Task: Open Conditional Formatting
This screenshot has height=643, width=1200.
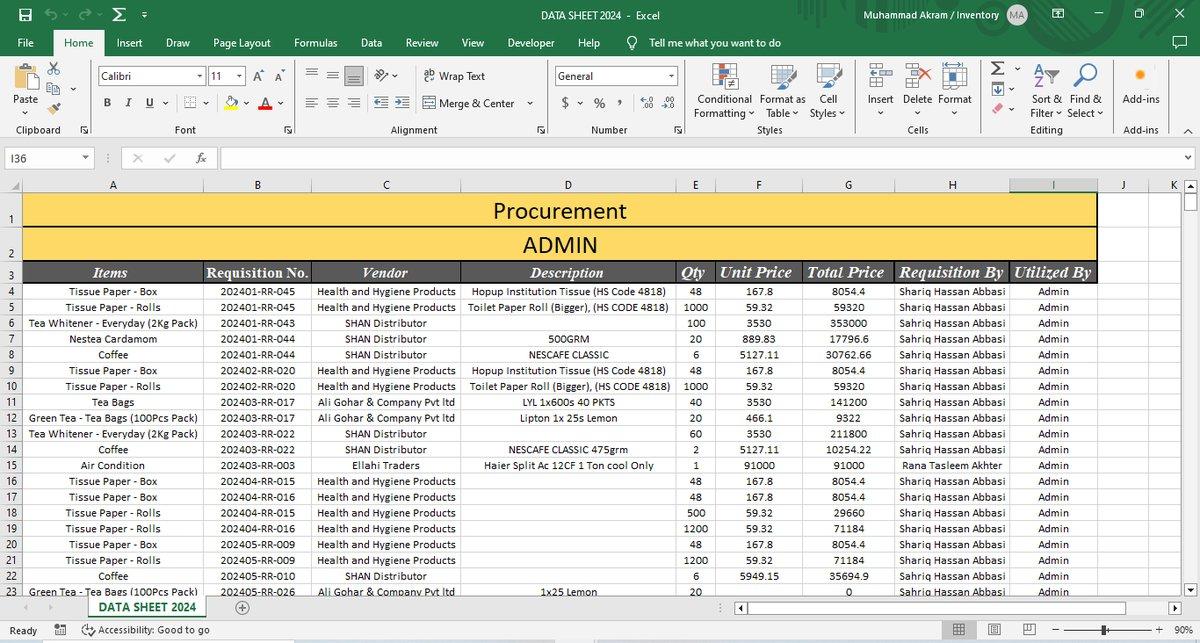Action: tap(724, 91)
